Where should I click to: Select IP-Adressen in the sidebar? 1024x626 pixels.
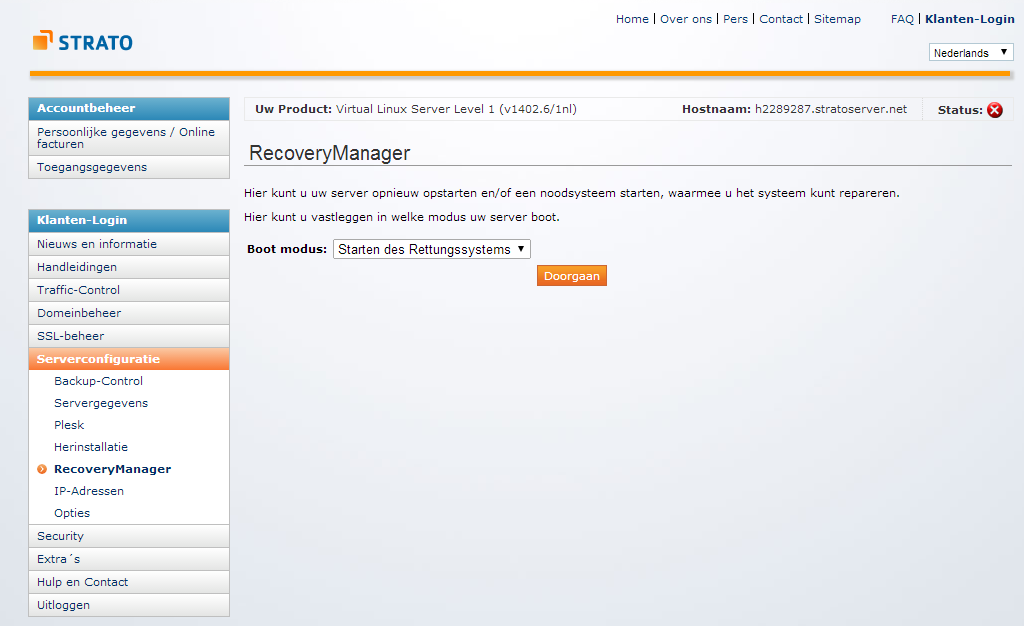89,491
